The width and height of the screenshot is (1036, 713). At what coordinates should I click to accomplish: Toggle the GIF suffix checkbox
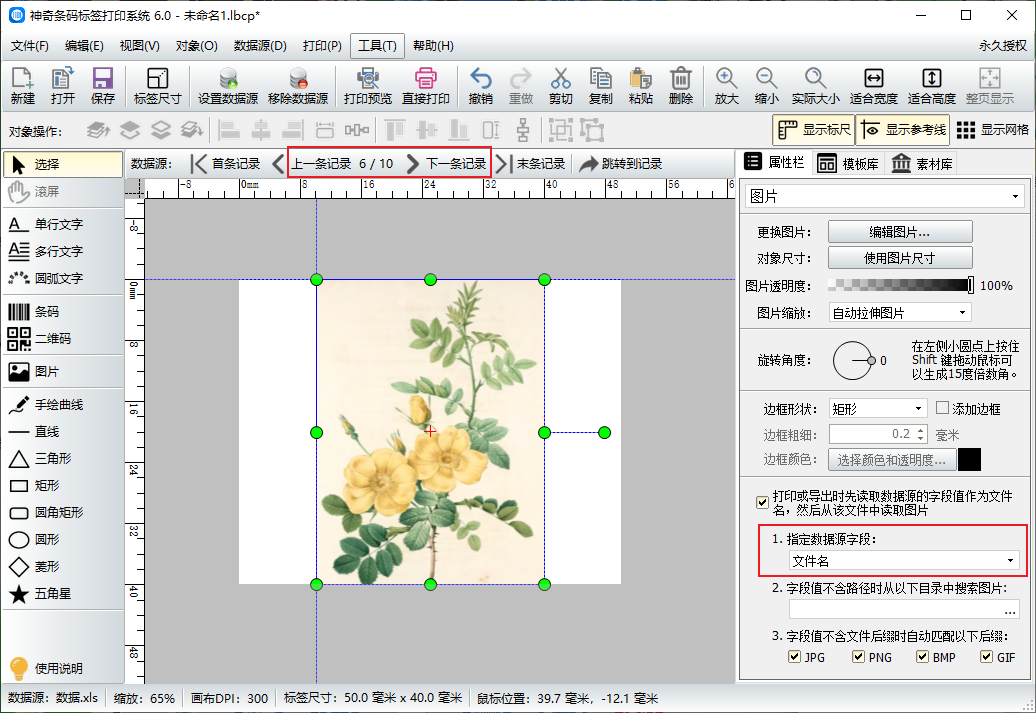pyautogui.click(x=986, y=657)
